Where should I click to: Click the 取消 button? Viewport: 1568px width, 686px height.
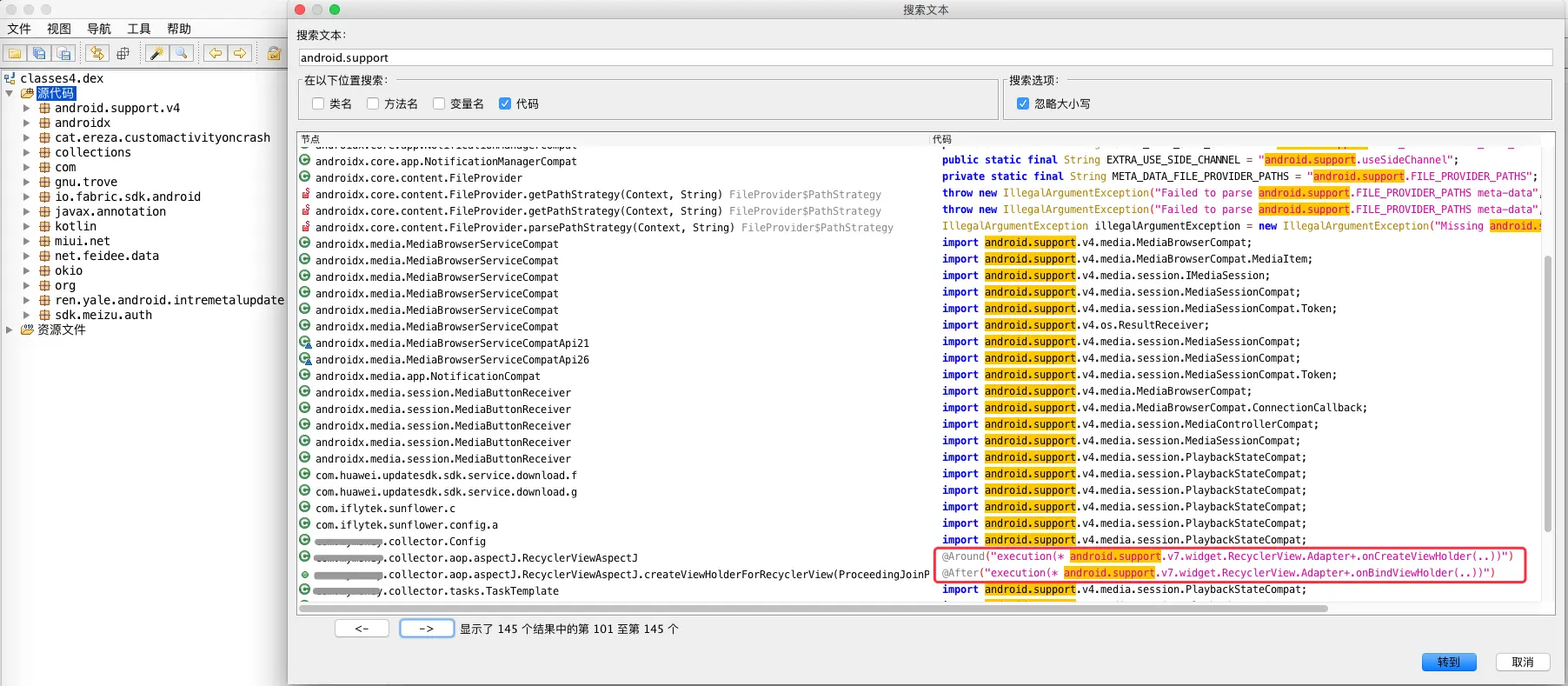pyautogui.click(x=1523, y=662)
